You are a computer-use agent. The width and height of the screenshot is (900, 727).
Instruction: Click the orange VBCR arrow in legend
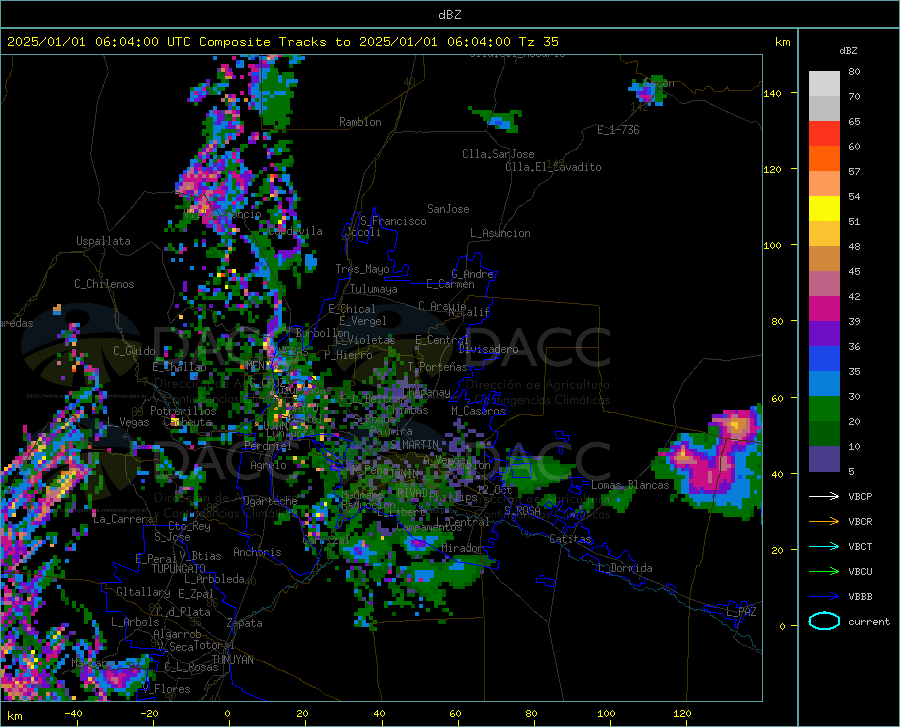(x=824, y=522)
